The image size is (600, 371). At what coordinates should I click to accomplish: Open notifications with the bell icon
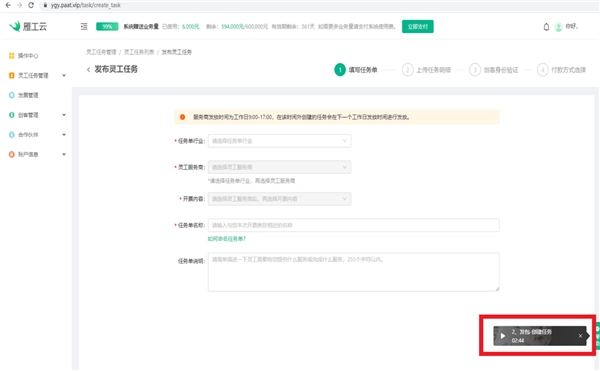click(x=546, y=27)
